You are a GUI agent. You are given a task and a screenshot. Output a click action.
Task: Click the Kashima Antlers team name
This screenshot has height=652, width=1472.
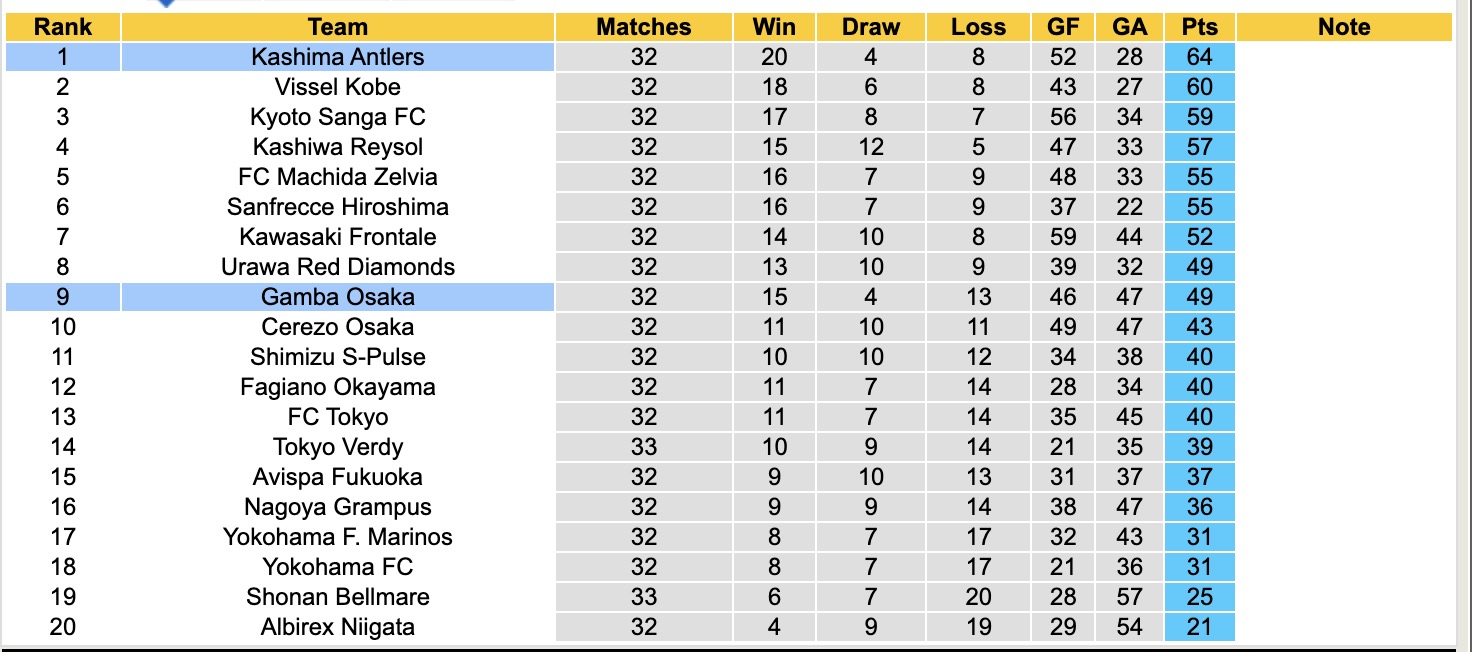pos(338,57)
